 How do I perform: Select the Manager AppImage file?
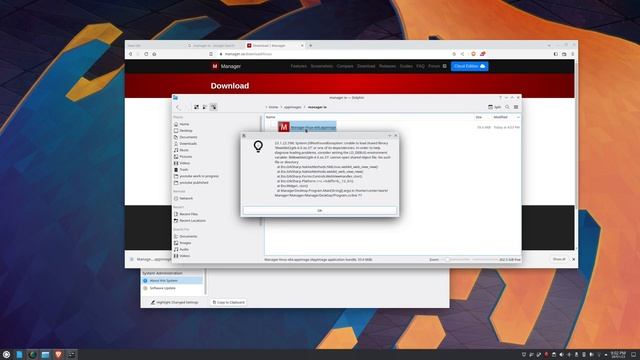(307, 127)
